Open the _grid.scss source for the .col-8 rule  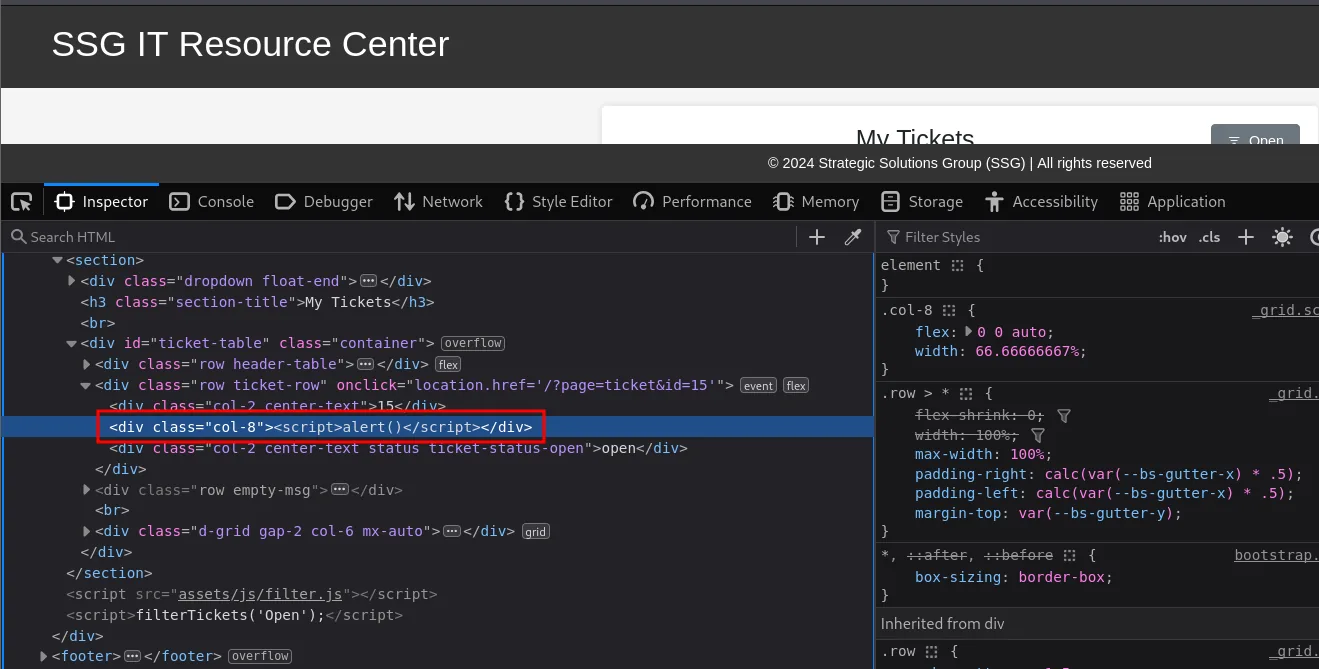click(x=1285, y=311)
